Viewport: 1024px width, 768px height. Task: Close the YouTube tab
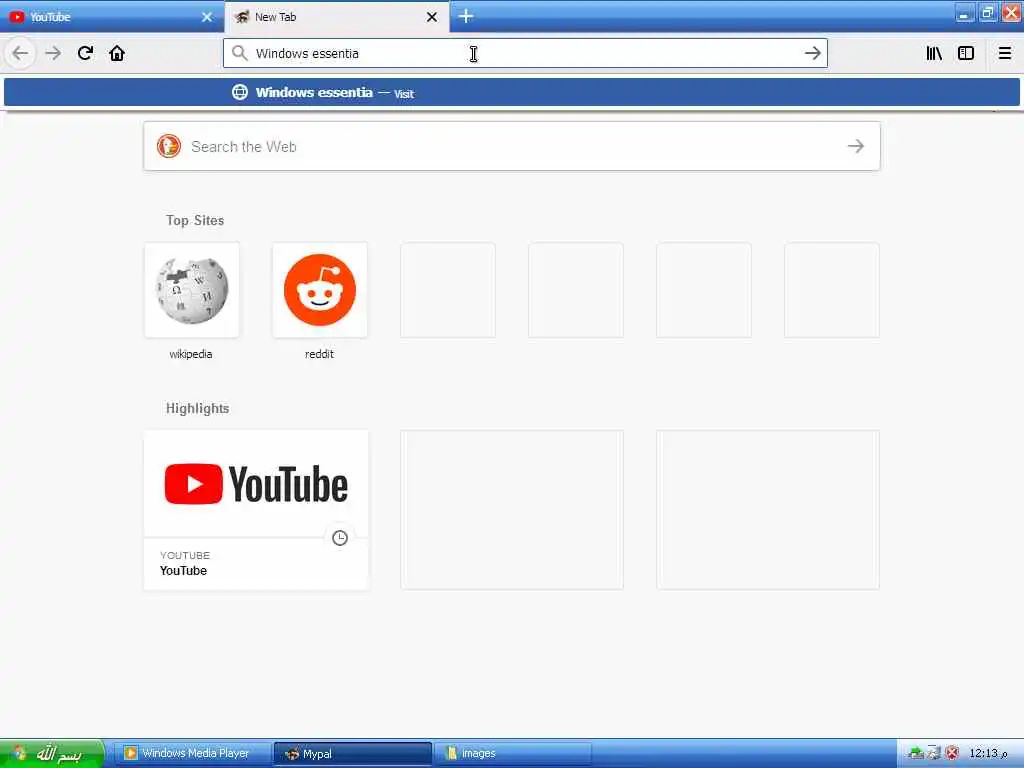click(x=207, y=17)
